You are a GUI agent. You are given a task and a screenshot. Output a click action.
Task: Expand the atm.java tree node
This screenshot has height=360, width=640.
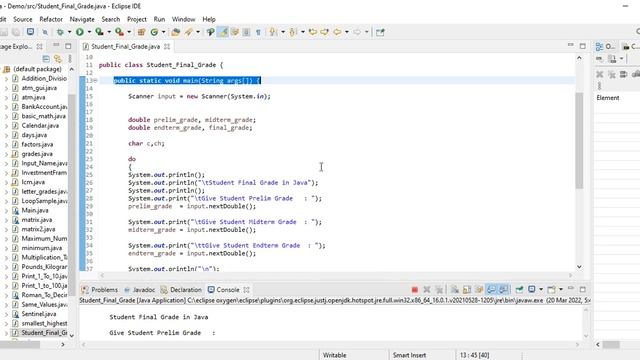click(6, 97)
